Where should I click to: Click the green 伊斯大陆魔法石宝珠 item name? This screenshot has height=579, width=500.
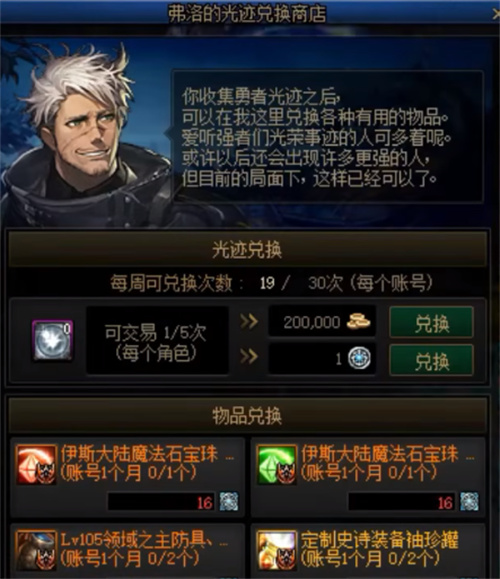[x=379, y=454]
